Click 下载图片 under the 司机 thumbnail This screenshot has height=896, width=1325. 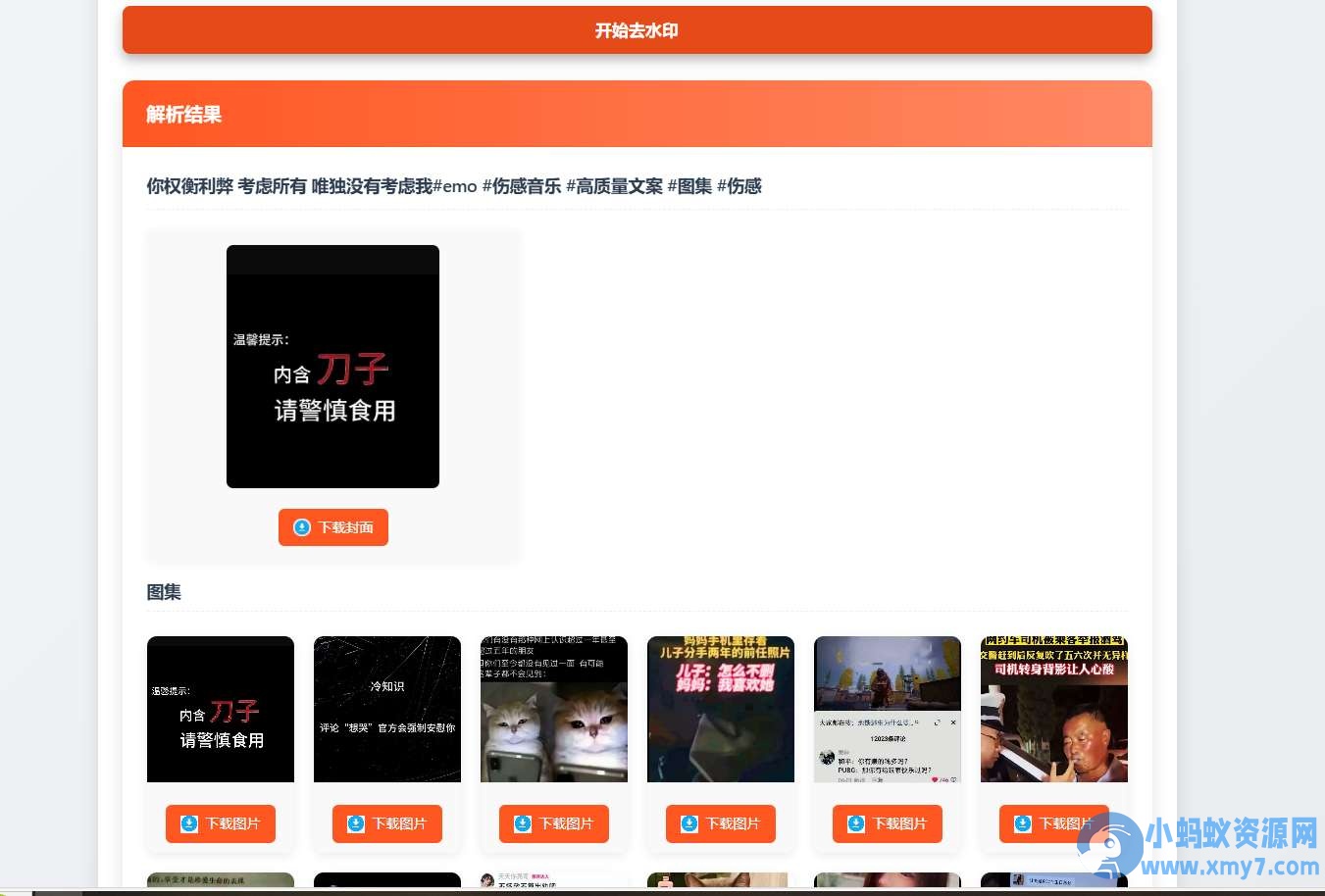(x=1054, y=823)
